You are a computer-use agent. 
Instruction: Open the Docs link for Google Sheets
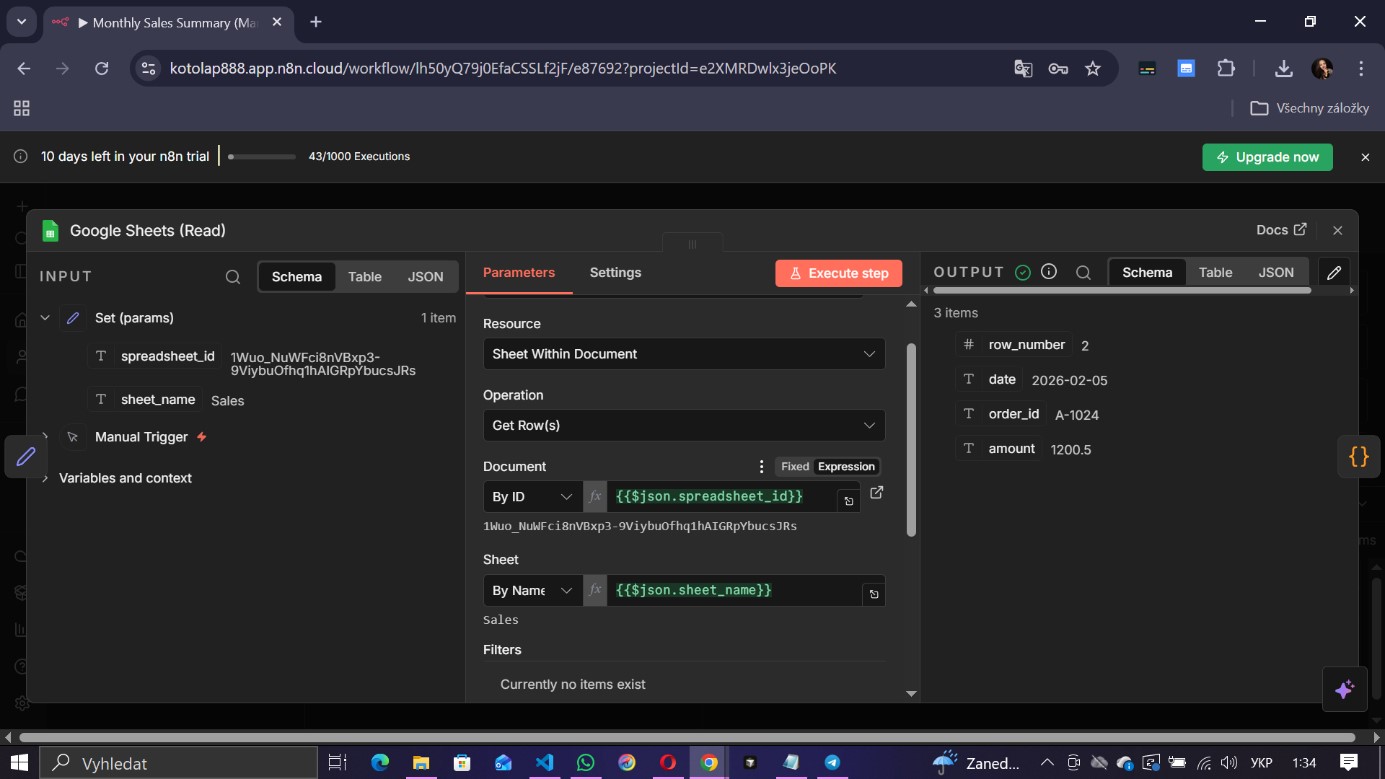(1281, 230)
